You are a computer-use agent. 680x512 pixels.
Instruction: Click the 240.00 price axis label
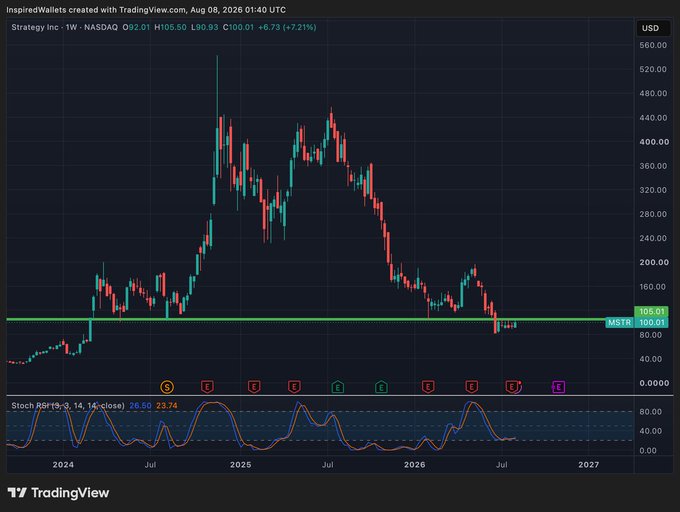[653, 238]
